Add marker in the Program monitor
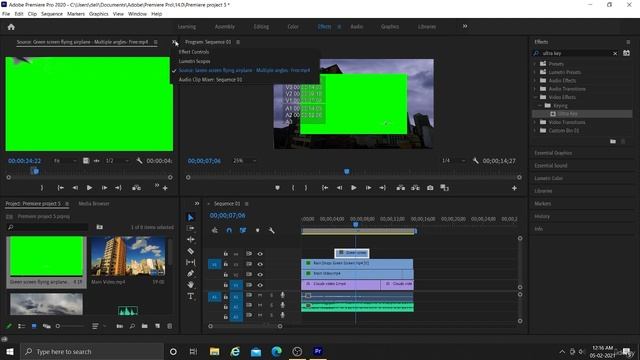The image size is (640, 360). coord(278,188)
